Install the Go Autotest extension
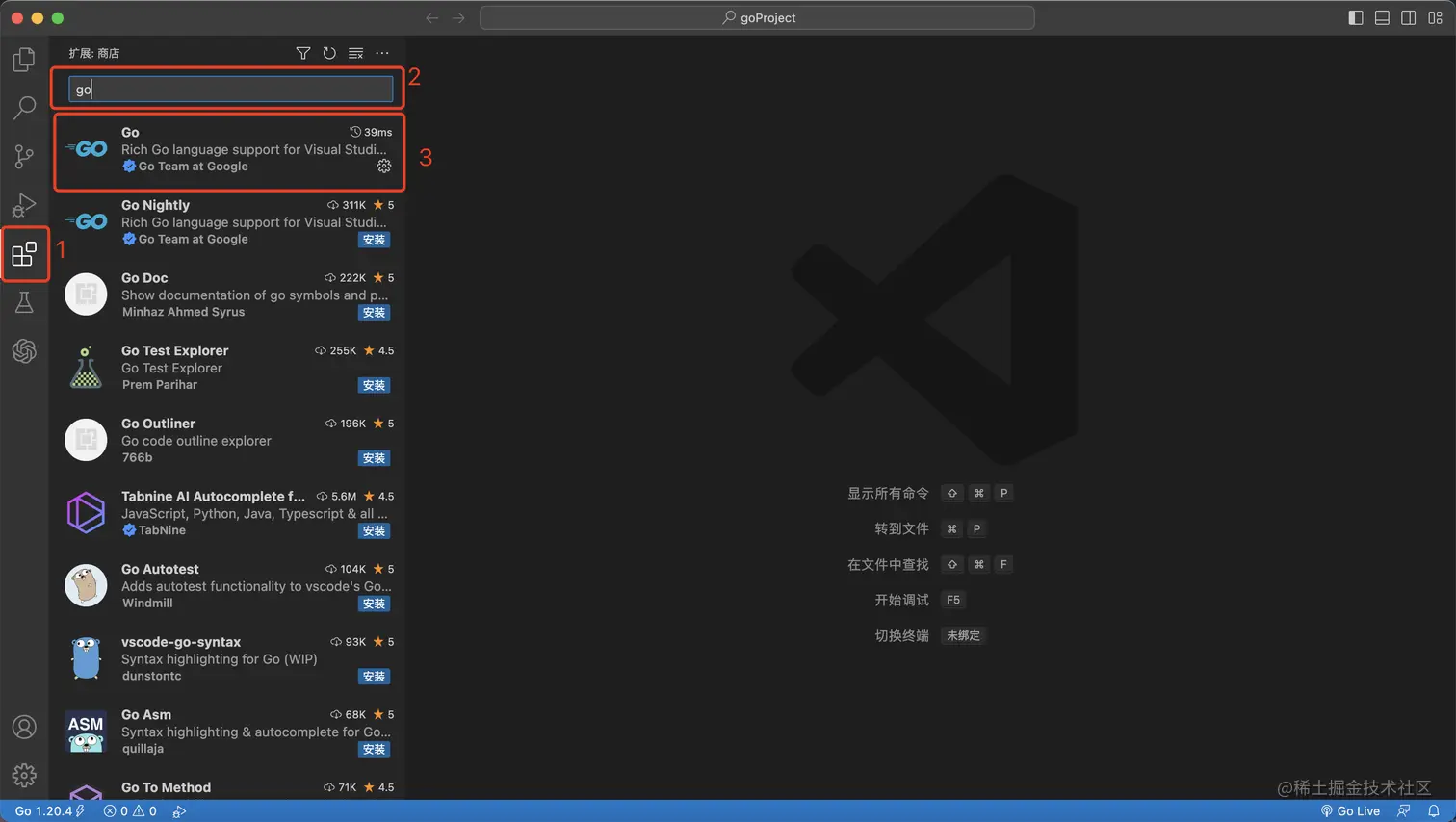 [x=374, y=604]
